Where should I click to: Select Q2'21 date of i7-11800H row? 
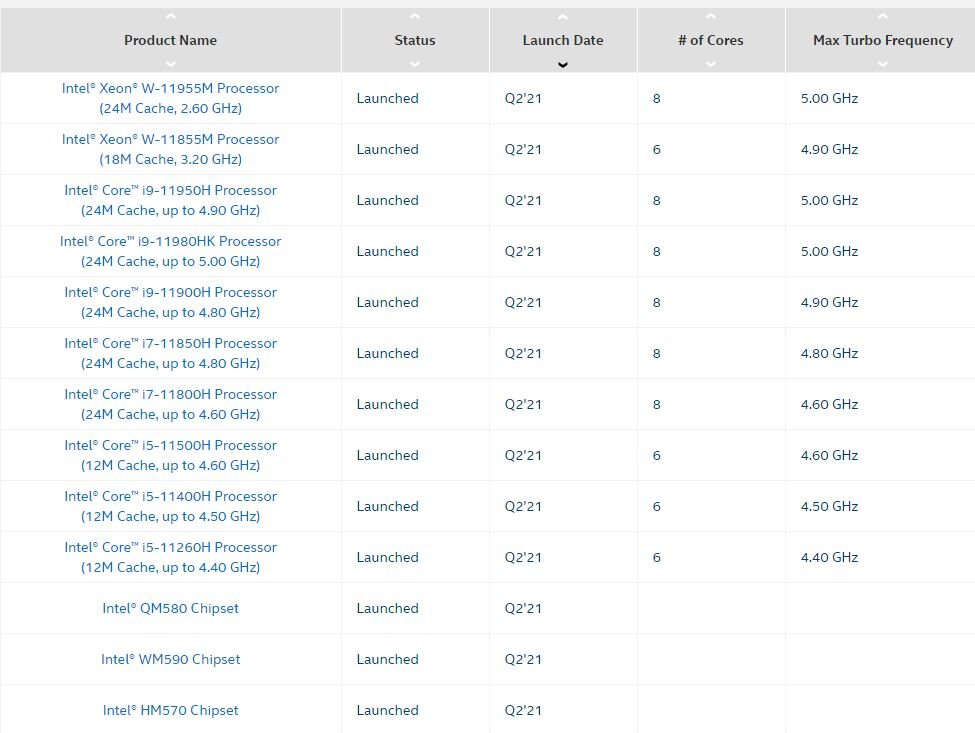coord(523,404)
